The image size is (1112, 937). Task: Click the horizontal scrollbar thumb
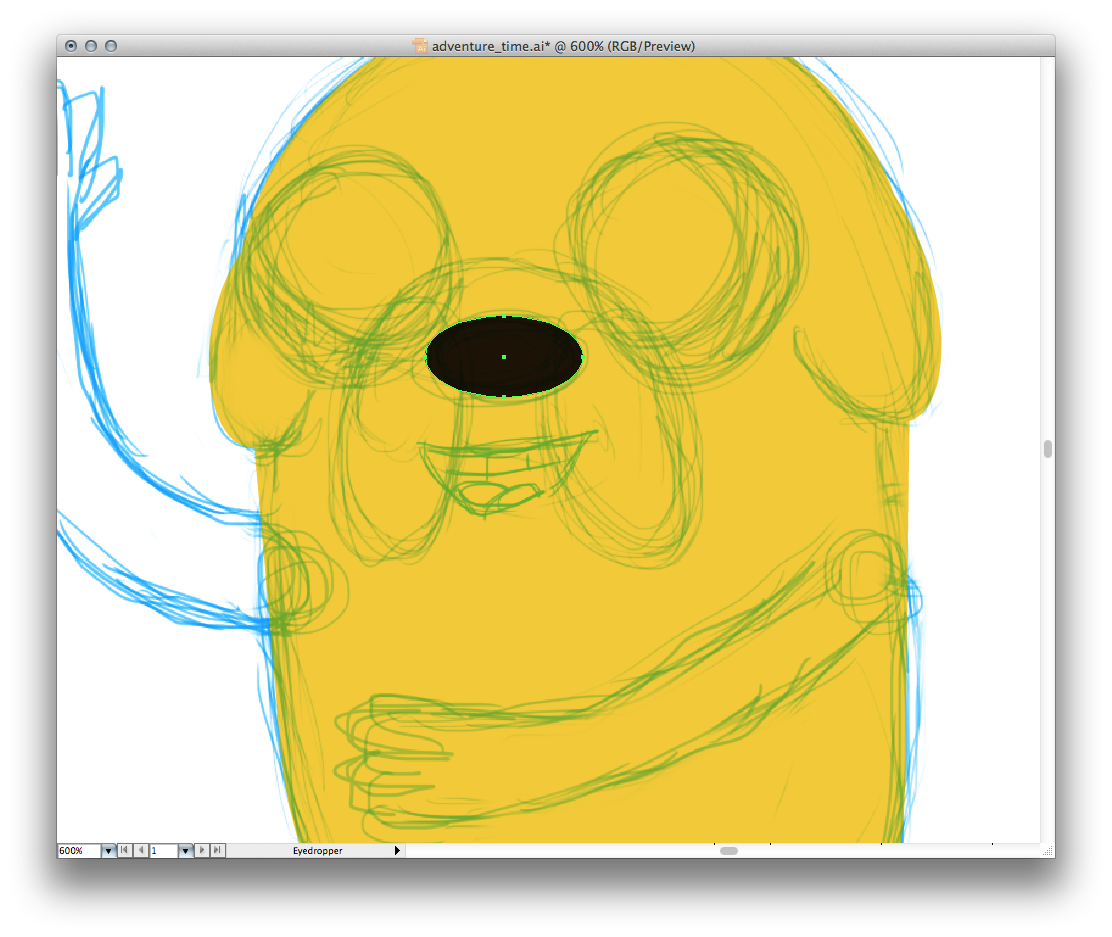point(729,851)
